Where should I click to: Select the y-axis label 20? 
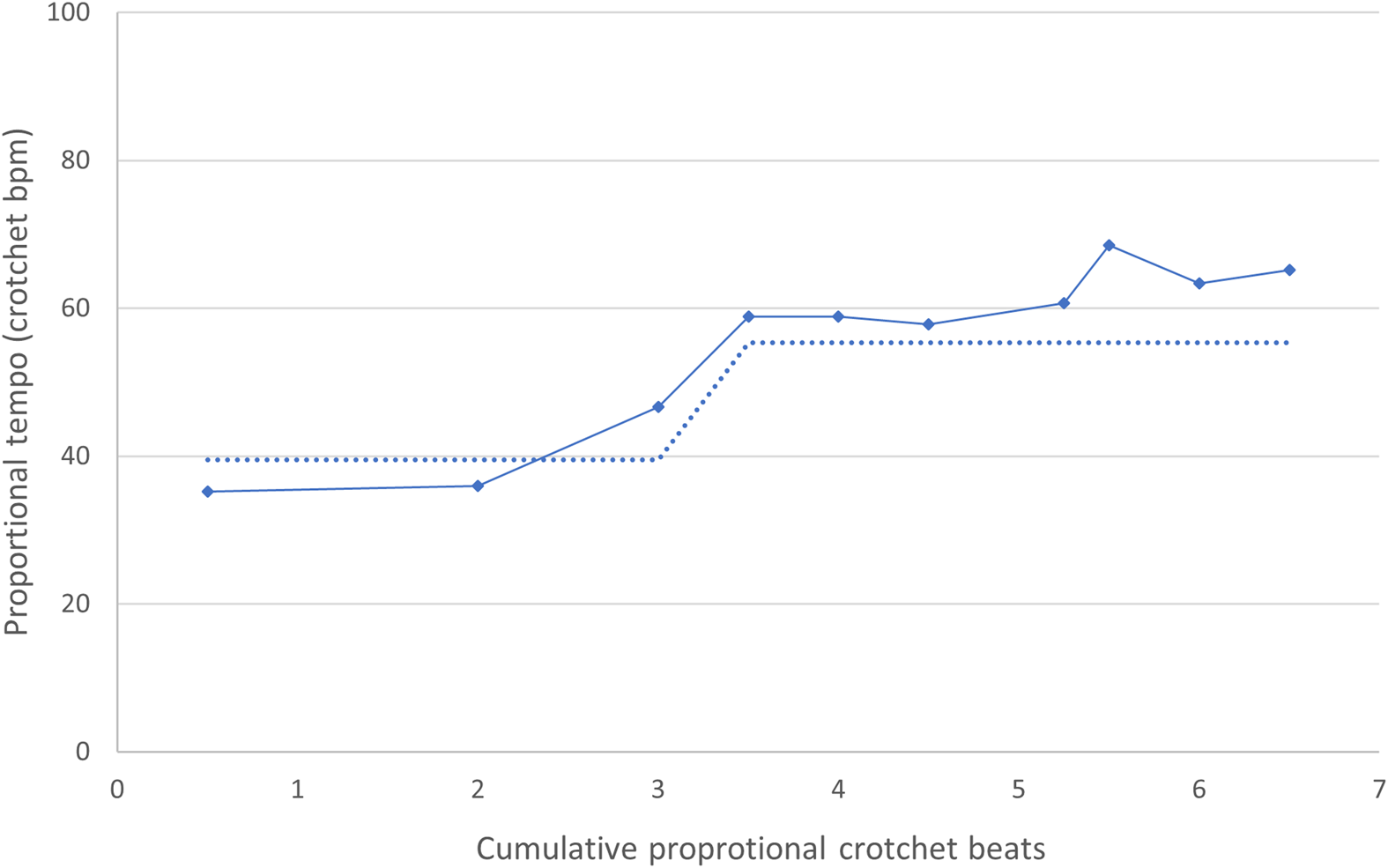(x=76, y=605)
